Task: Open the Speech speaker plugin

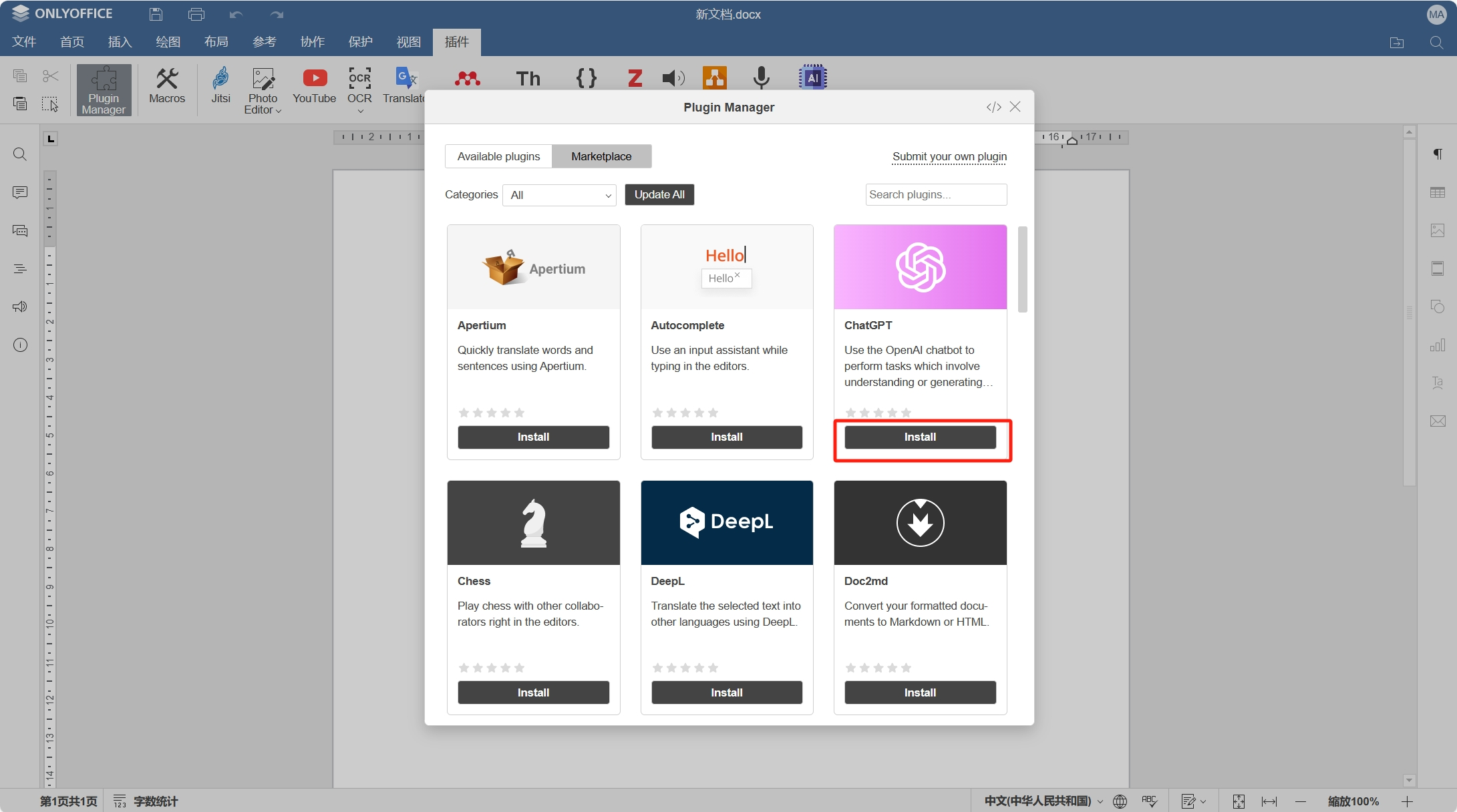Action: click(x=673, y=78)
